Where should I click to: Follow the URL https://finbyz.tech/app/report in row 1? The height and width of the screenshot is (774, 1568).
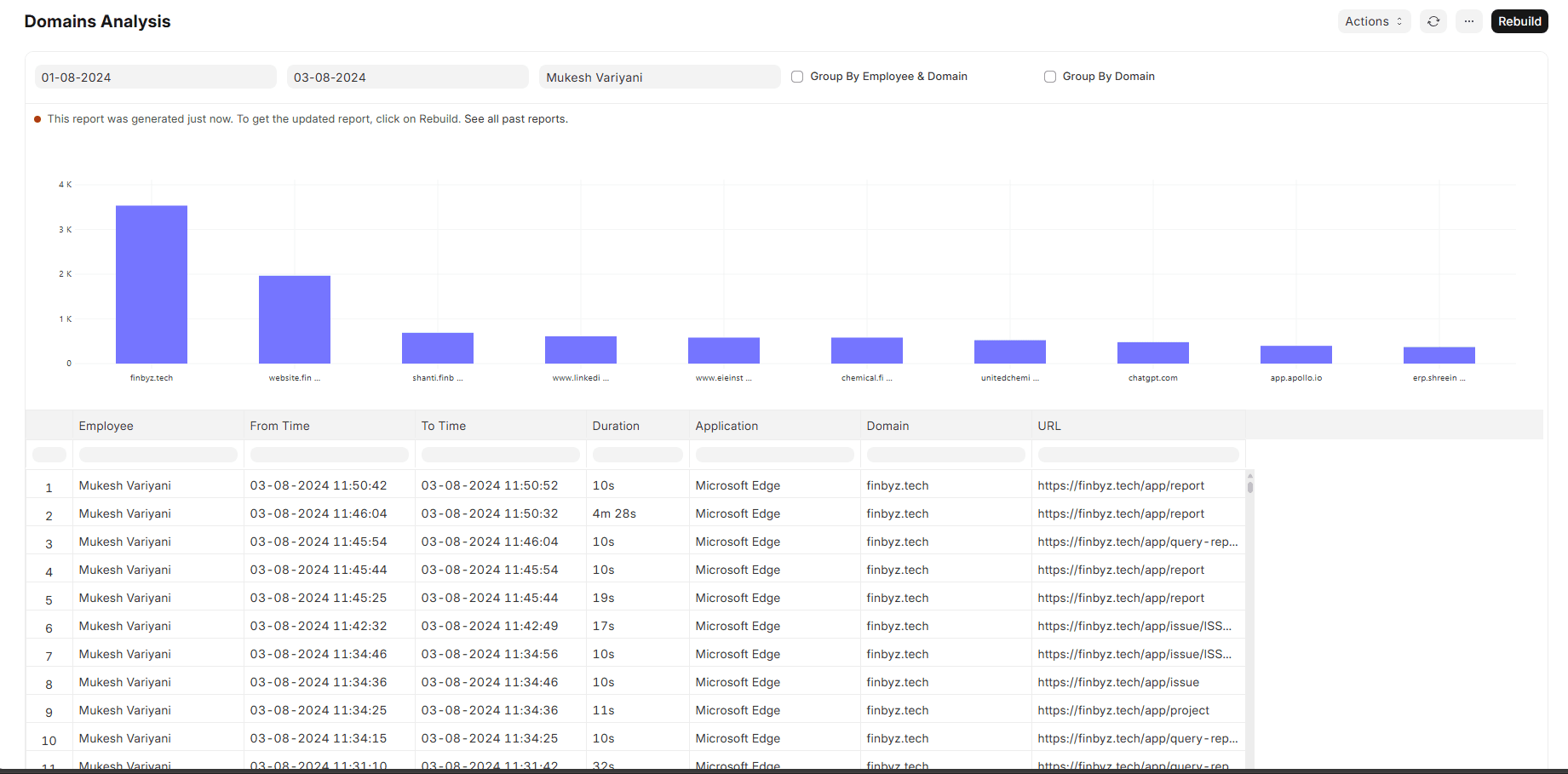tap(1120, 484)
